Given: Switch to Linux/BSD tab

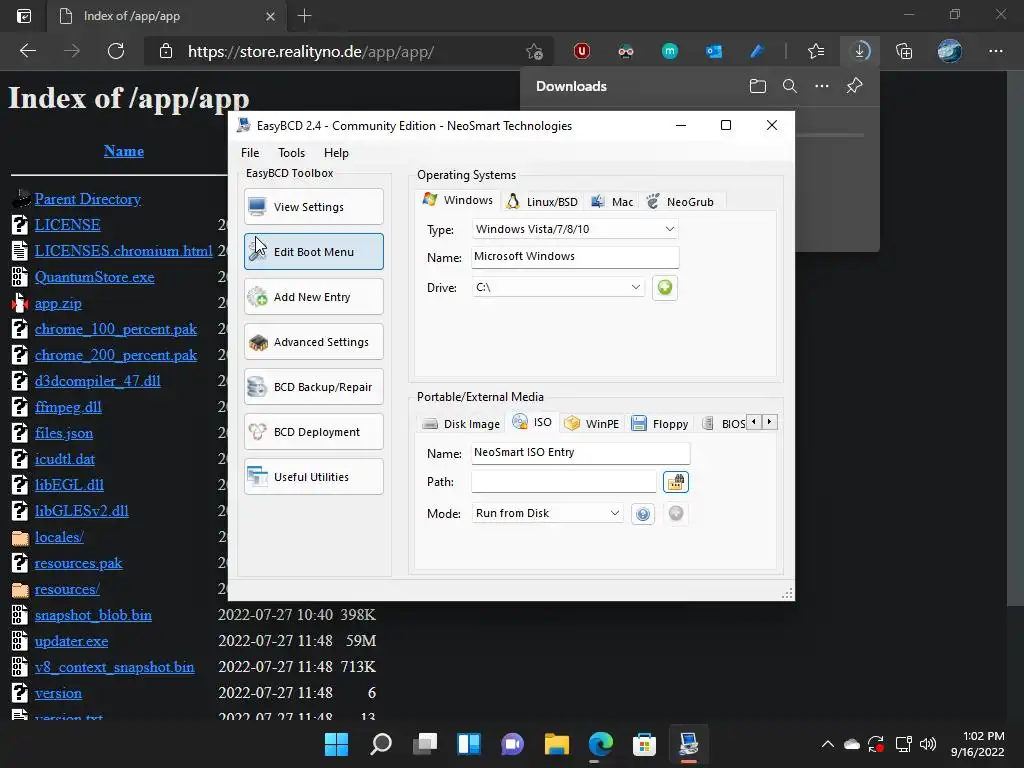Looking at the screenshot, I should (543, 202).
